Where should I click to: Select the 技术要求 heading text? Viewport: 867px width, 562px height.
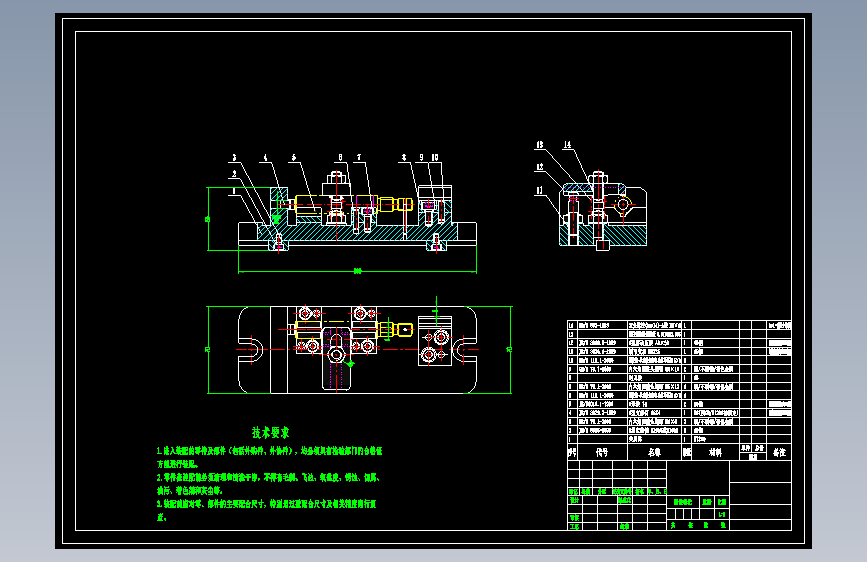pyautogui.click(x=270, y=433)
